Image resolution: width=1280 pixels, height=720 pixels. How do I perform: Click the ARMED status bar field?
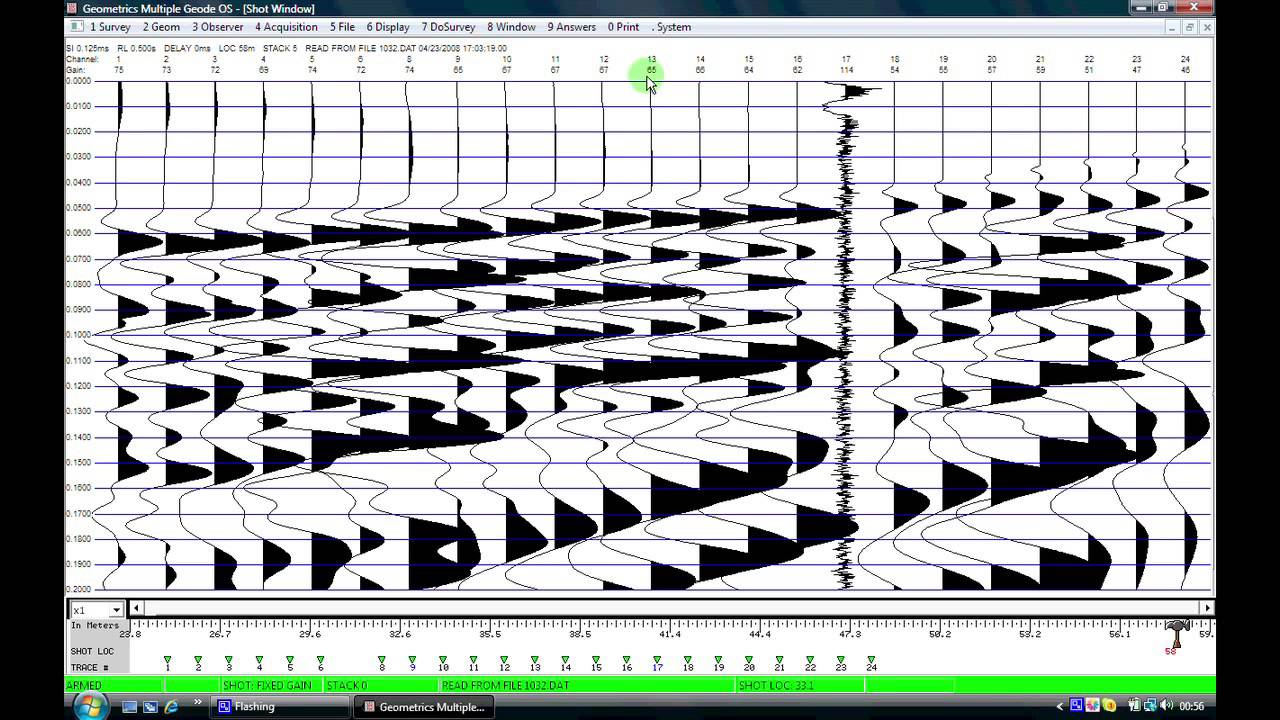coord(113,685)
